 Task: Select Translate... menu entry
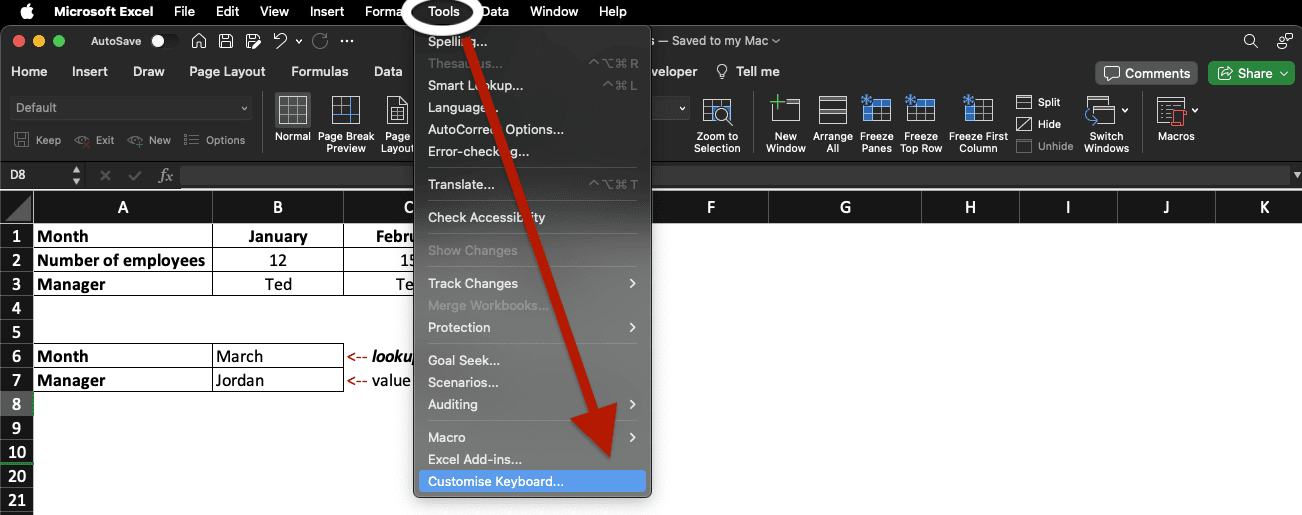coord(532,184)
